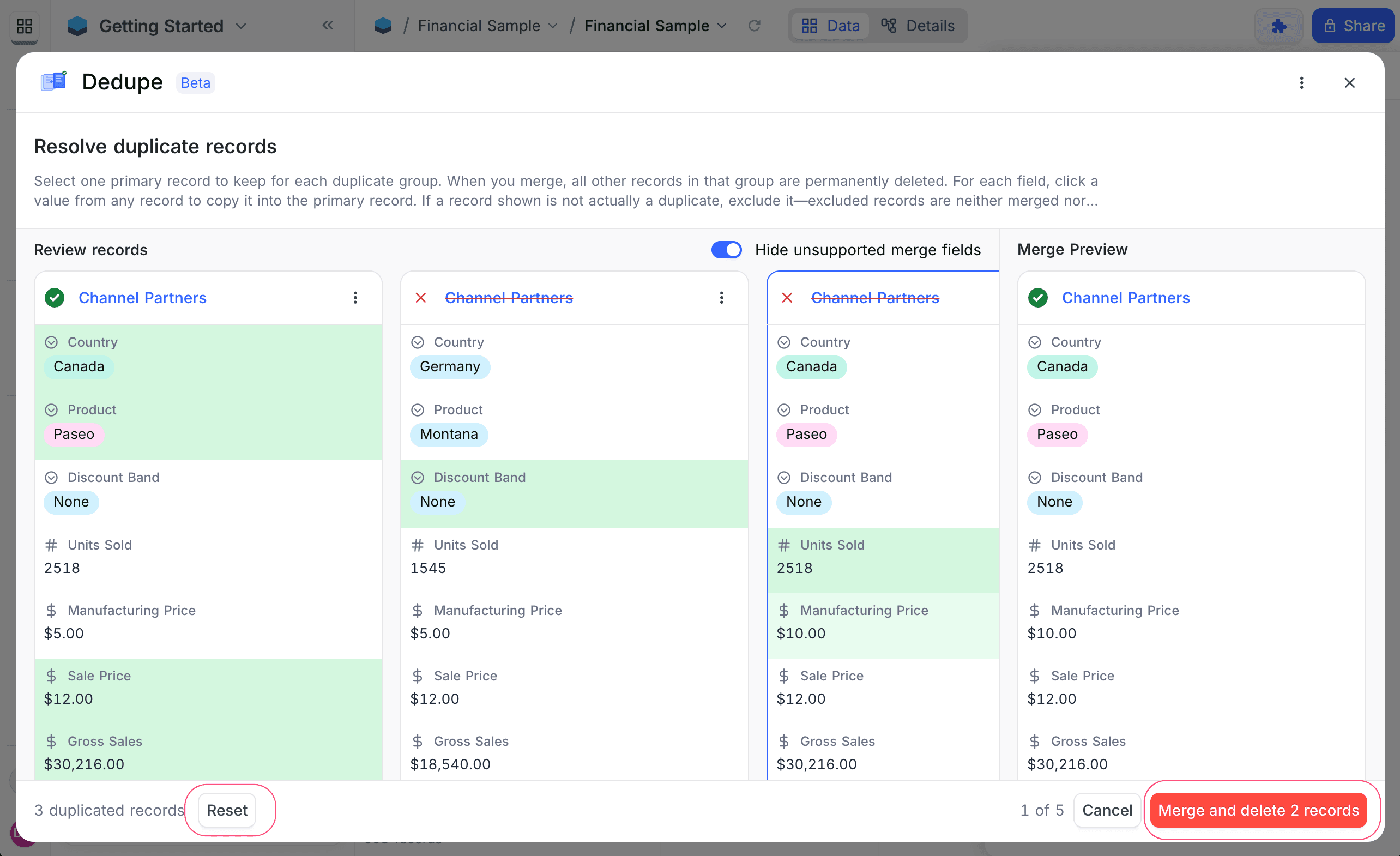Click the refresh icon beside Financial Sample
This screenshot has width=1400, height=856.
coord(754,26)
